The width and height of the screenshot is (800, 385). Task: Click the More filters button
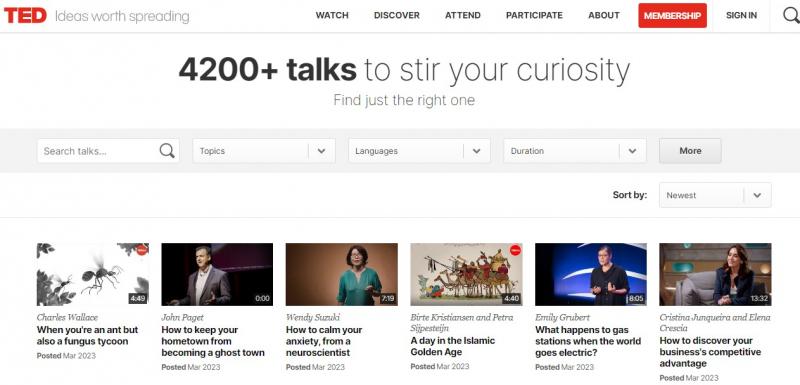coord(690,151)
